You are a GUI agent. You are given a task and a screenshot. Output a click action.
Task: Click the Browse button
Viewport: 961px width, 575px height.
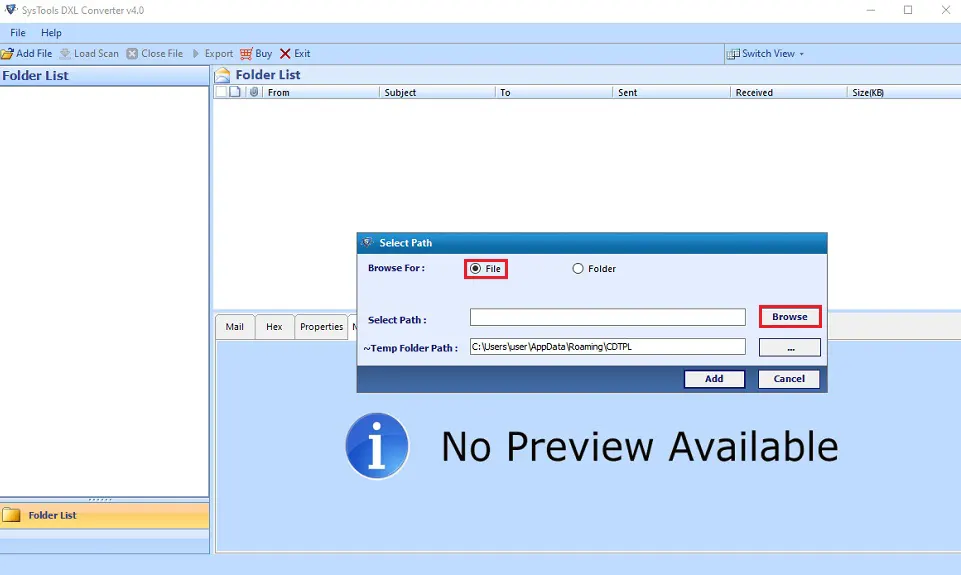click(x=789, y=317)
